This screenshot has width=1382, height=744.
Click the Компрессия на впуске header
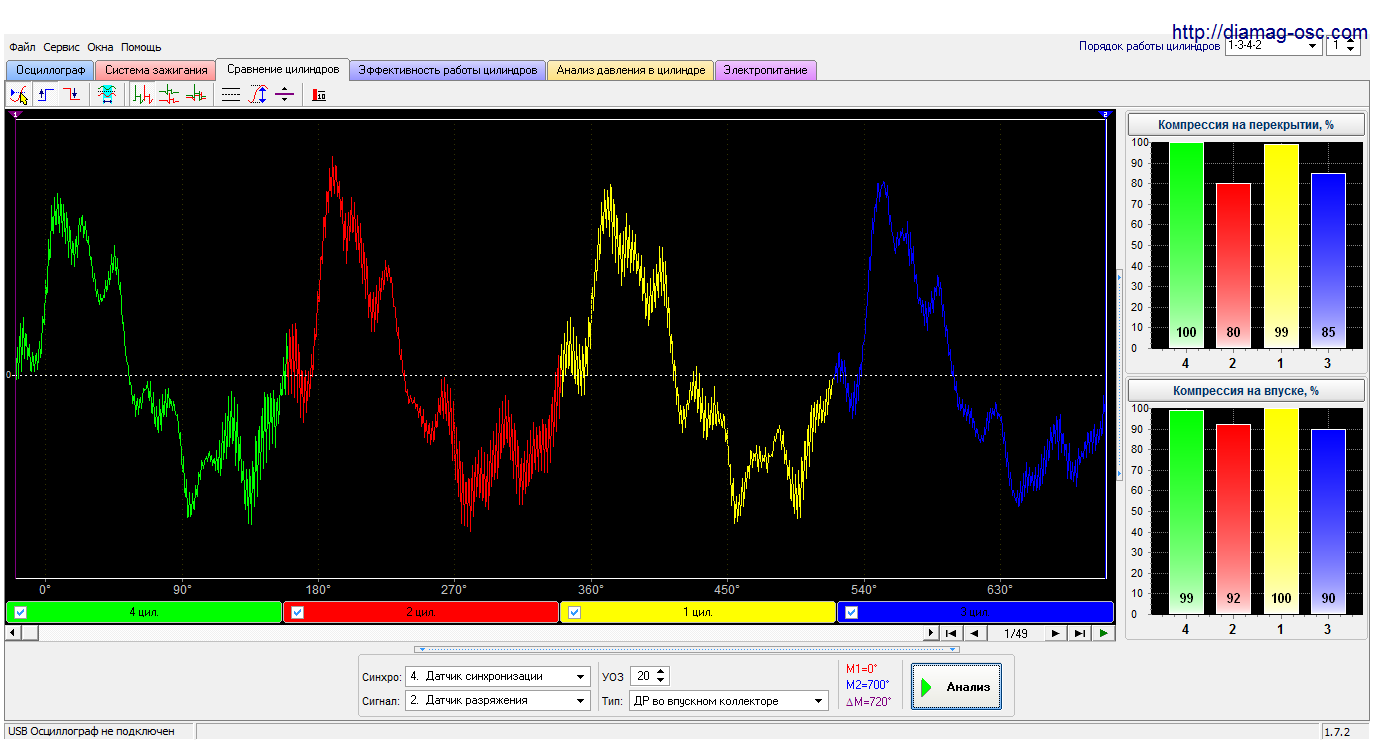point(1246,391)
